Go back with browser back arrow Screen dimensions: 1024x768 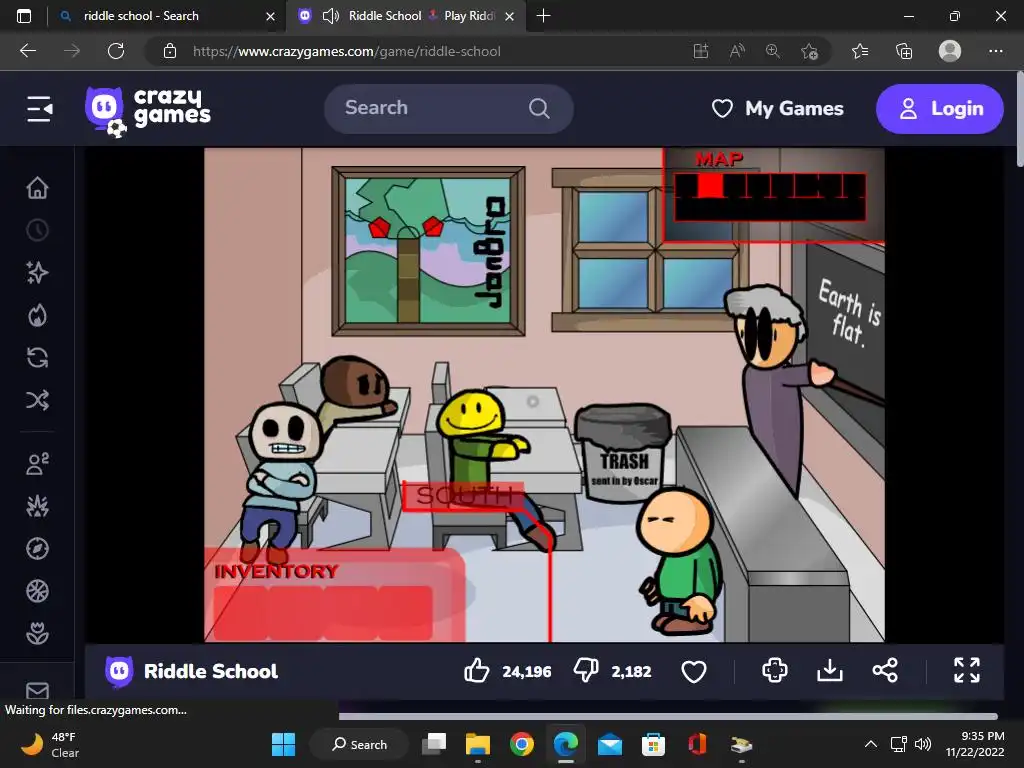(x=28, y=51)
